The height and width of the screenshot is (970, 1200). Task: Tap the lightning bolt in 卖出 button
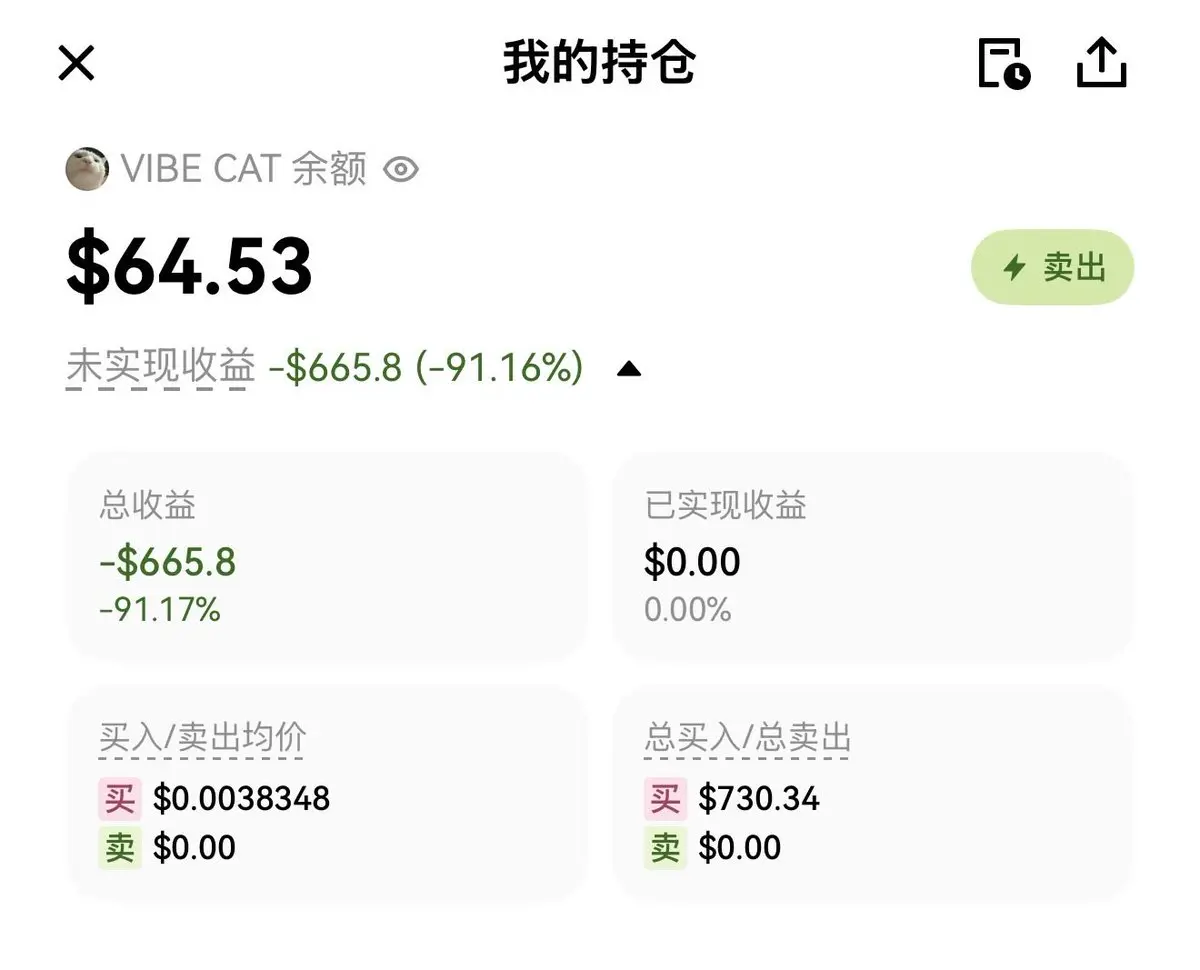click(1015, 267)
